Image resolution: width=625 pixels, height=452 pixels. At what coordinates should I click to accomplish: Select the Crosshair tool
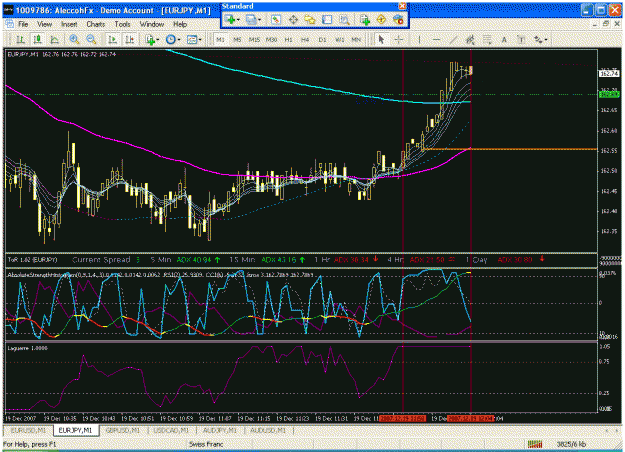[x=398, y=39]
